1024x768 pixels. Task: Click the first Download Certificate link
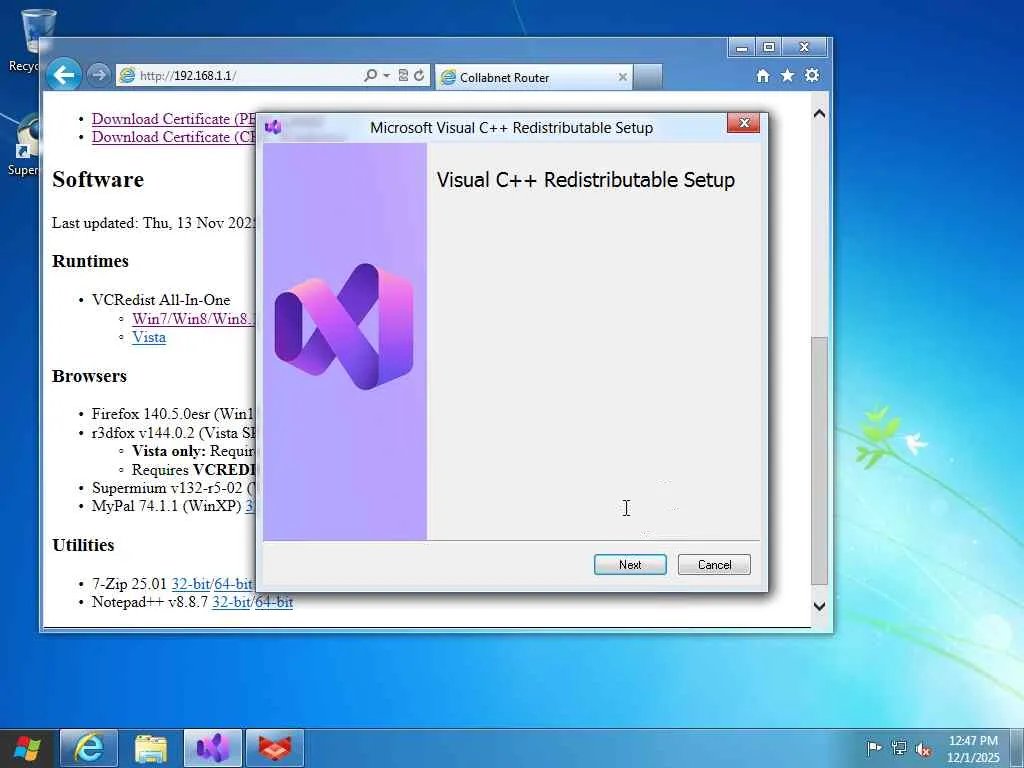point(174,119)
